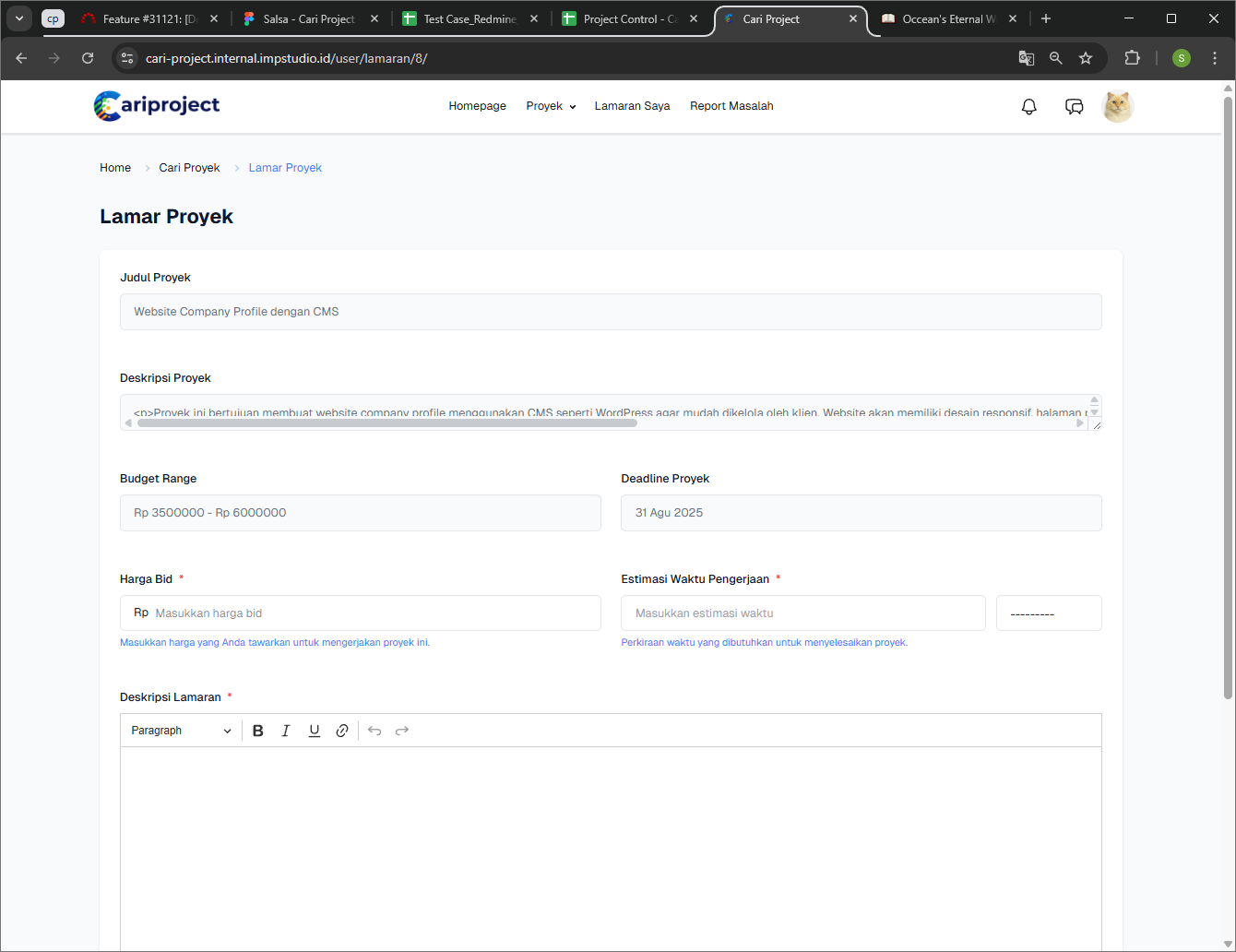Screen dimensions: 1236x952
Task: Apply bold formatting in editor toolbar
Action: pyautogui.click(x=258, y=731)
